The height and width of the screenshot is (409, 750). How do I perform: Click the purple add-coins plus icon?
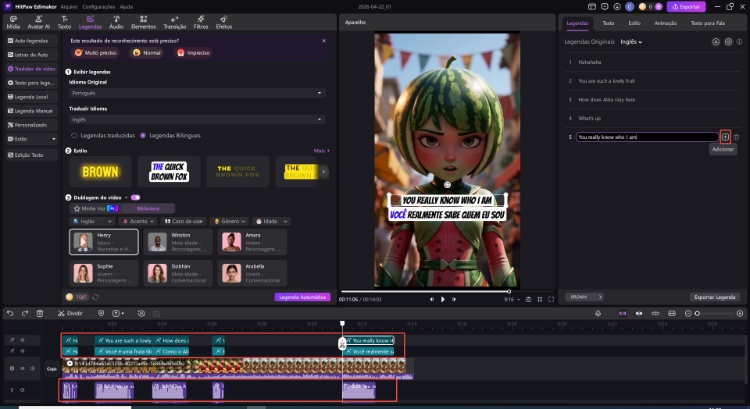pos(658,7)
